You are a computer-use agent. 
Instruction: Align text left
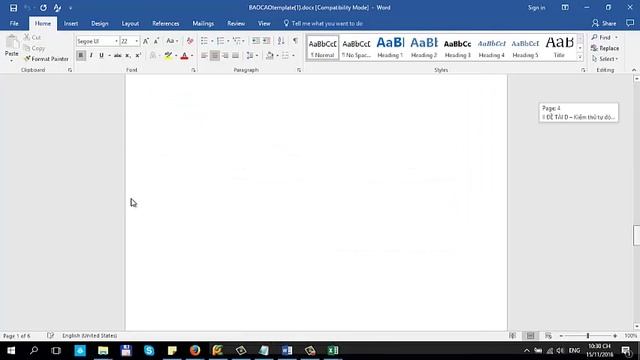tap(204, 56)
